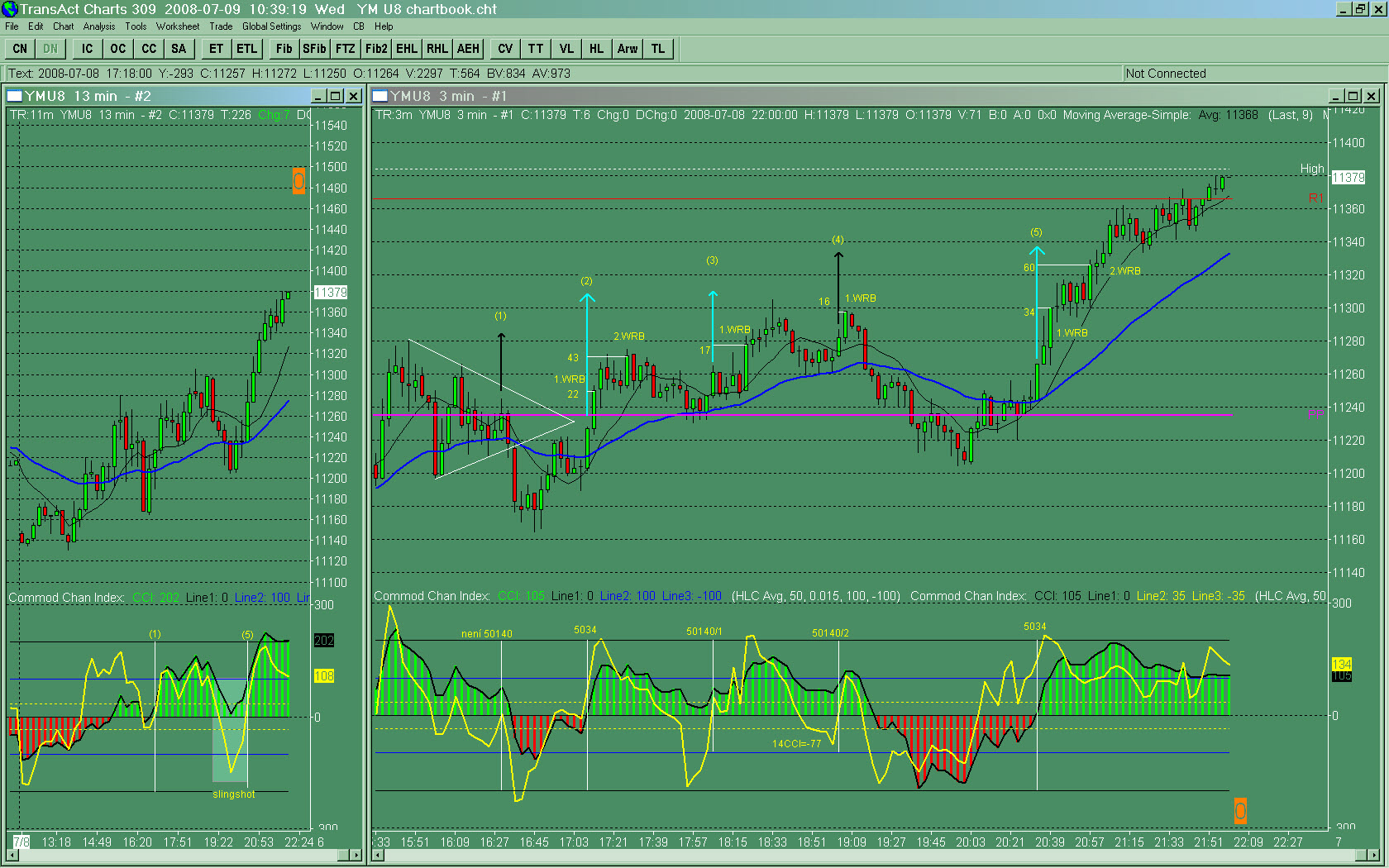Image resolution: width=1389 pixels, height=868 pixels.
Task: Select the Fib drawing tool
Action: coord(284,49)
